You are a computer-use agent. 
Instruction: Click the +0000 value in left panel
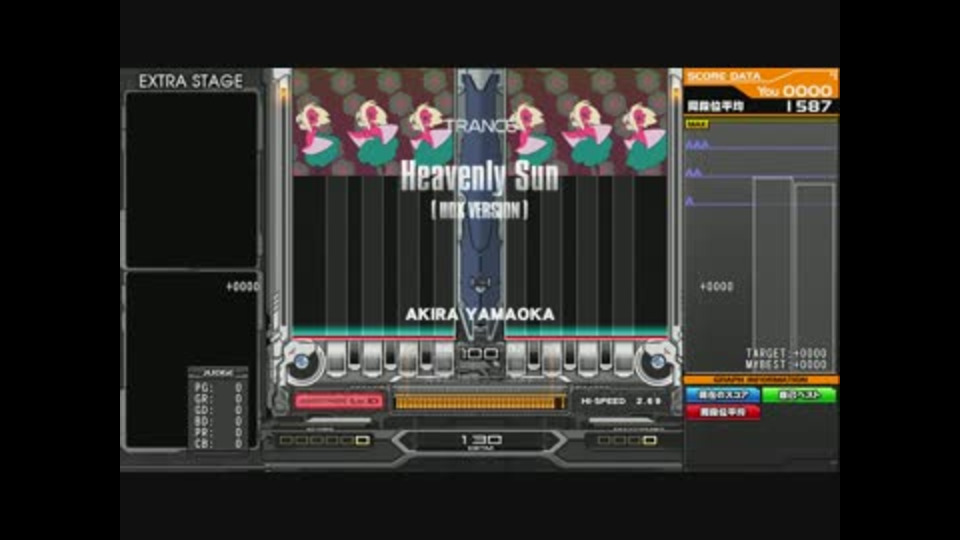pos(242,287)
